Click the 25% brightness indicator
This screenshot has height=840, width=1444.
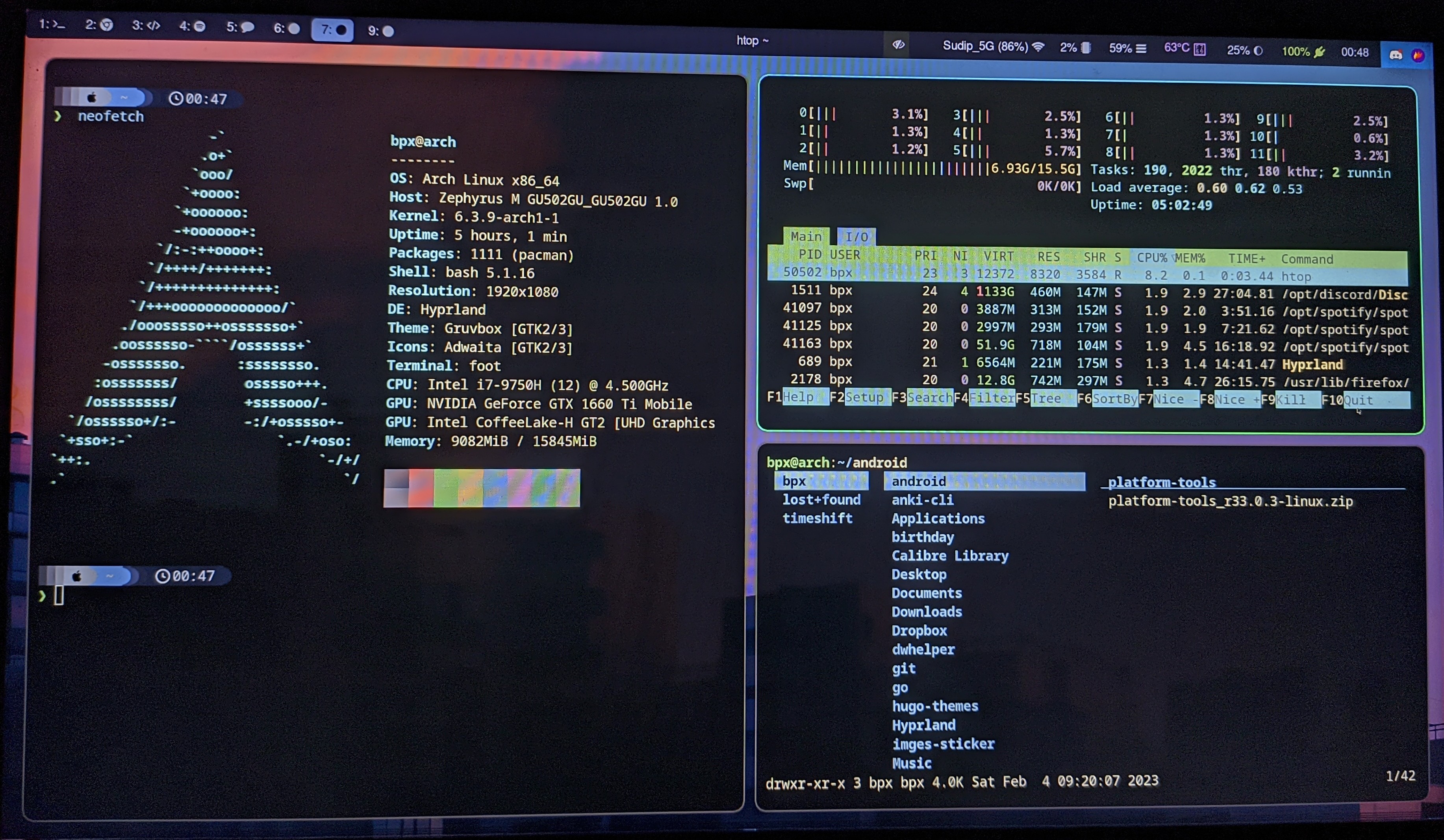point(1245,50)
